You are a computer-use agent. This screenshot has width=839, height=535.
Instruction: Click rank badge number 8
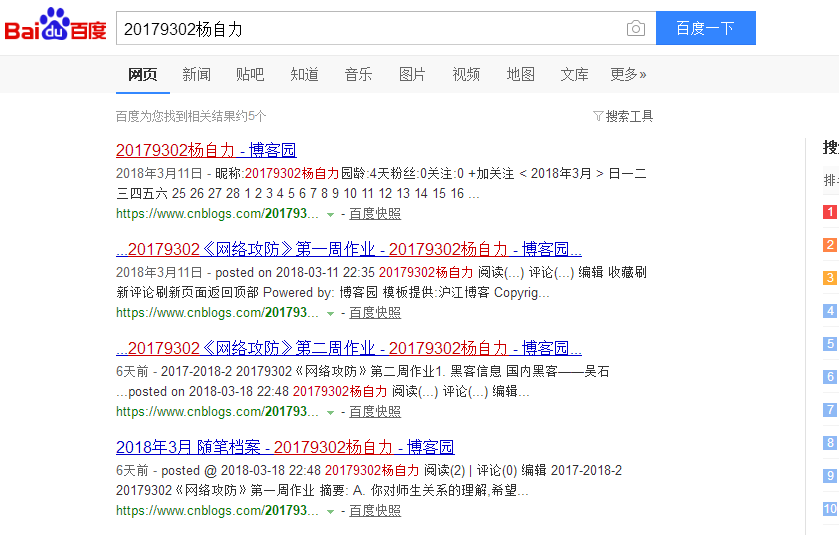(x=830, y=442)
